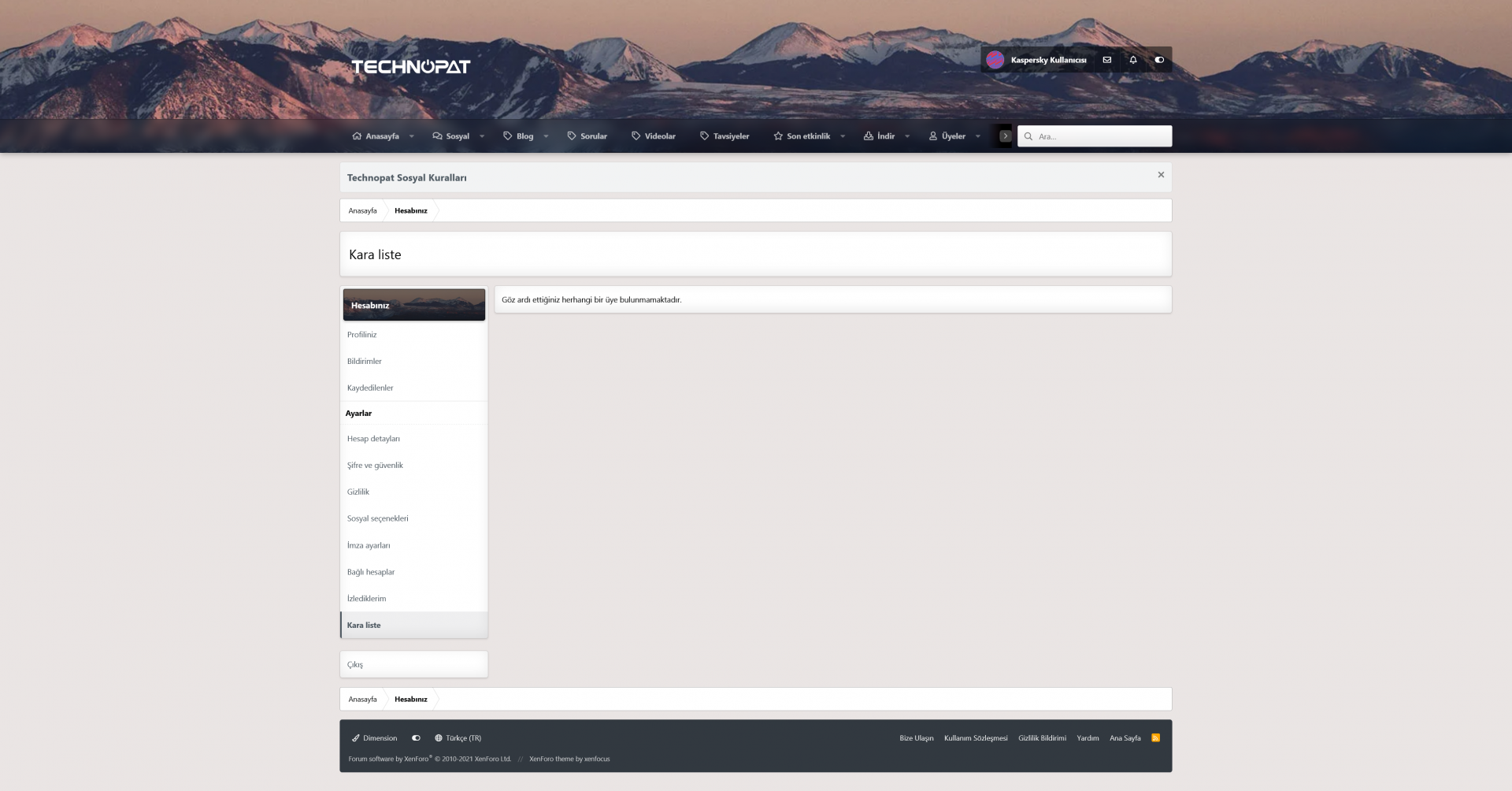Click the Kaspersky Kullanıcısı avatar
The width and height of the screenshot is (1512, 791).
(x=995, y=60)
